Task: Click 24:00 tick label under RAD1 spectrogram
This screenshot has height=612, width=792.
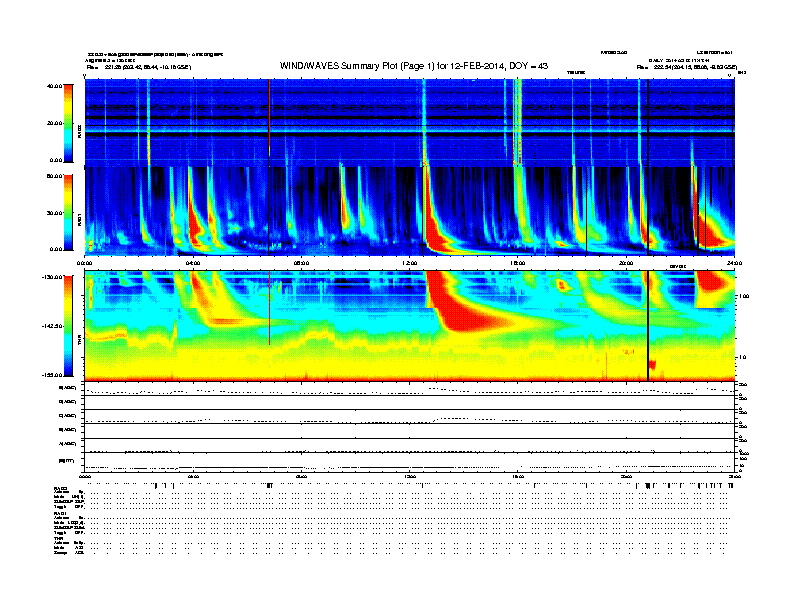Action: pyautogui.click(x=734, y=263)
